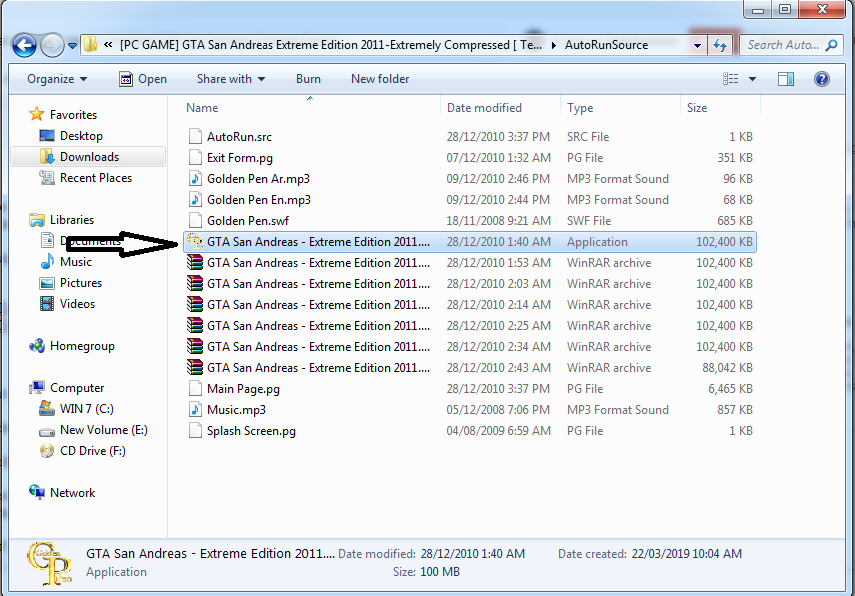
Task: Click the Burn button
Action: coord(308,79)
